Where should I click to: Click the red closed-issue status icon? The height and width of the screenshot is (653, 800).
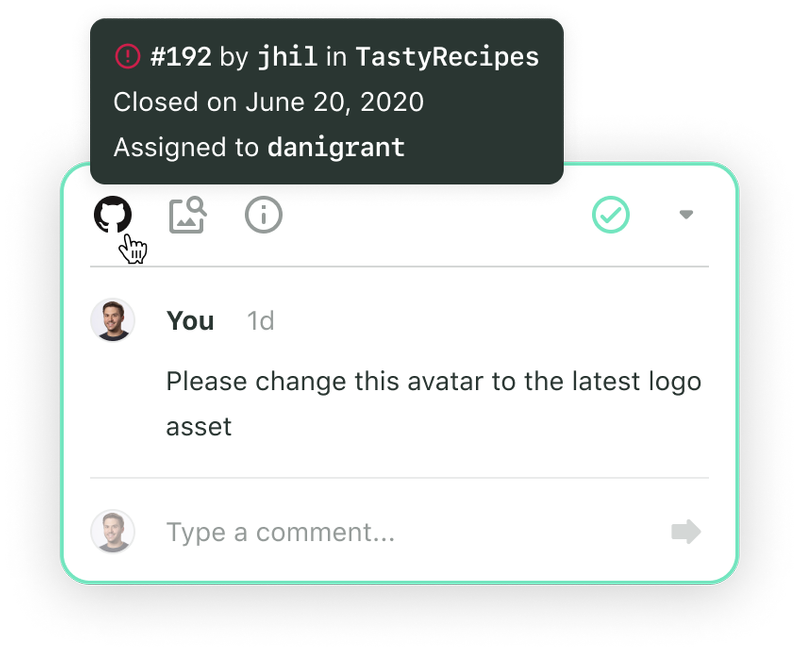click(128, 56)
